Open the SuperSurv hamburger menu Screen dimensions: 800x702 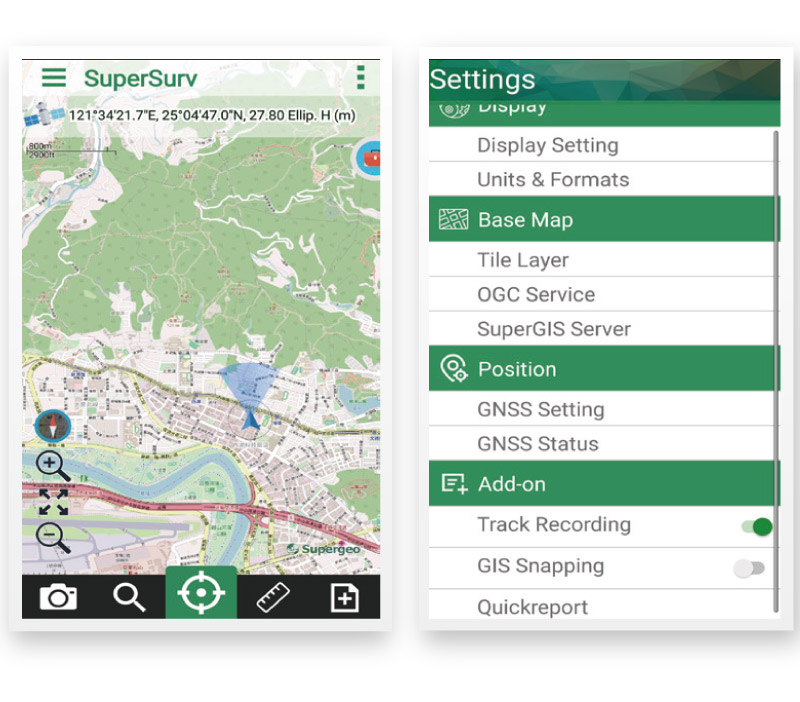[x=54, y=78]
